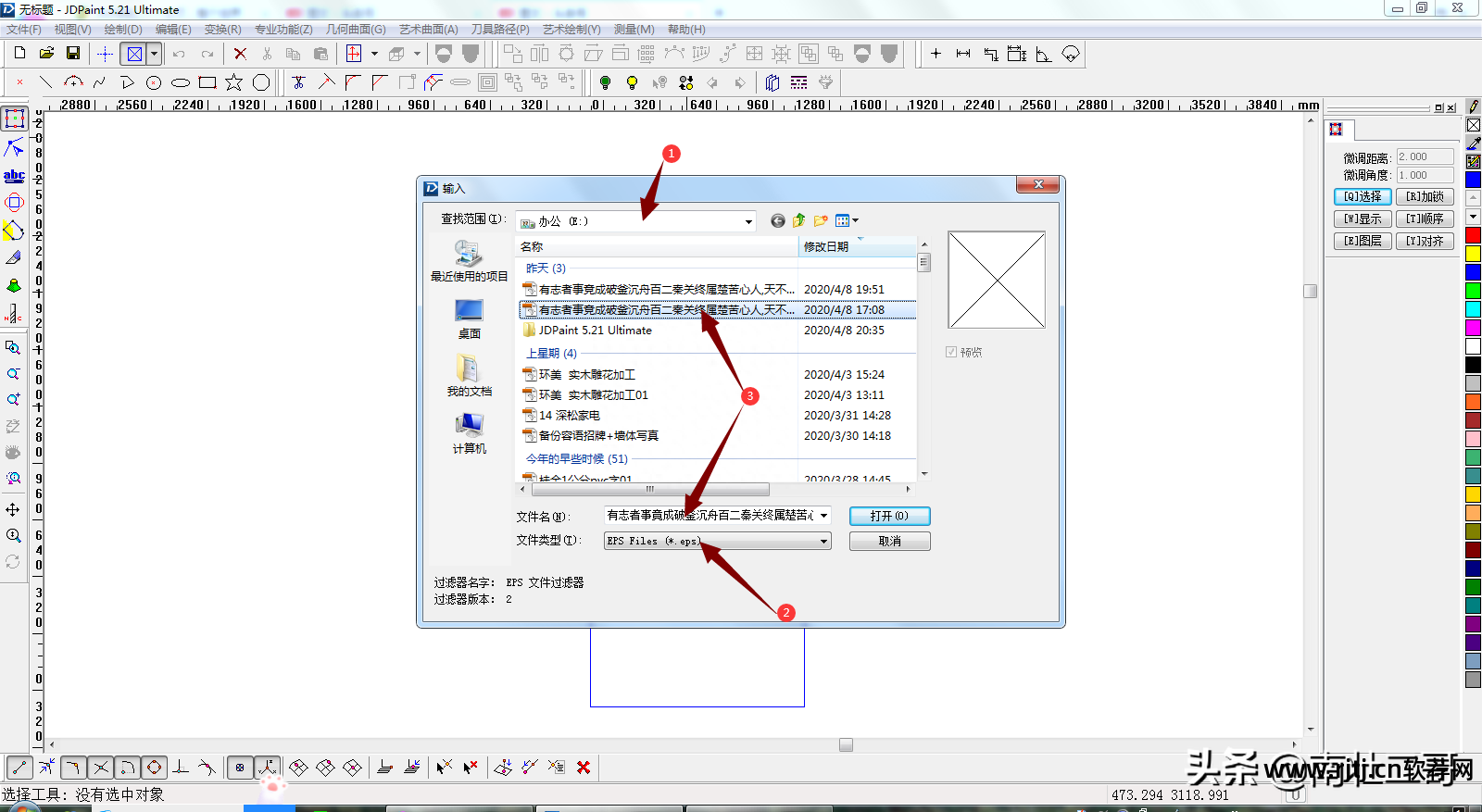
Task: Select the JDPaint 5.21 Ultimate folder
Action: click(595, 331)
